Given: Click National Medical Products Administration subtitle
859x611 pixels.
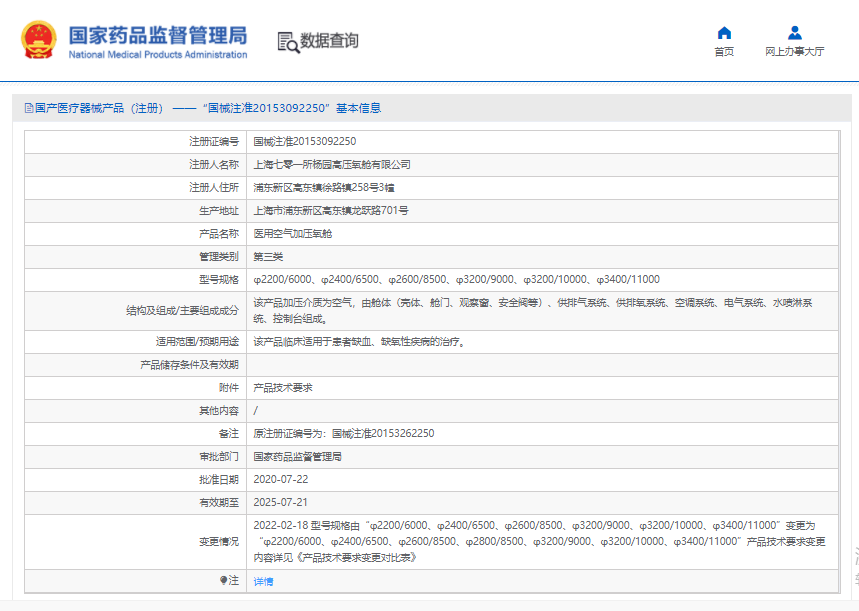Looking at the screenshot, I should [x=158, y=55].
